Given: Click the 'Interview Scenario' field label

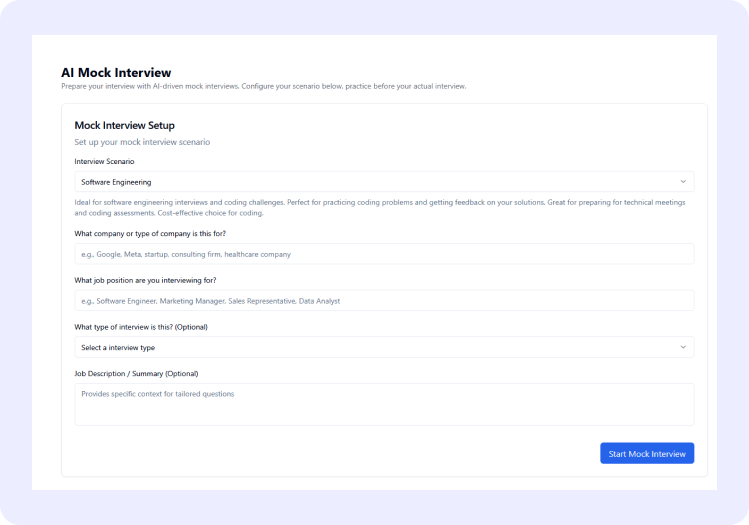Looking at the screenshot, I should coord(104,161).
